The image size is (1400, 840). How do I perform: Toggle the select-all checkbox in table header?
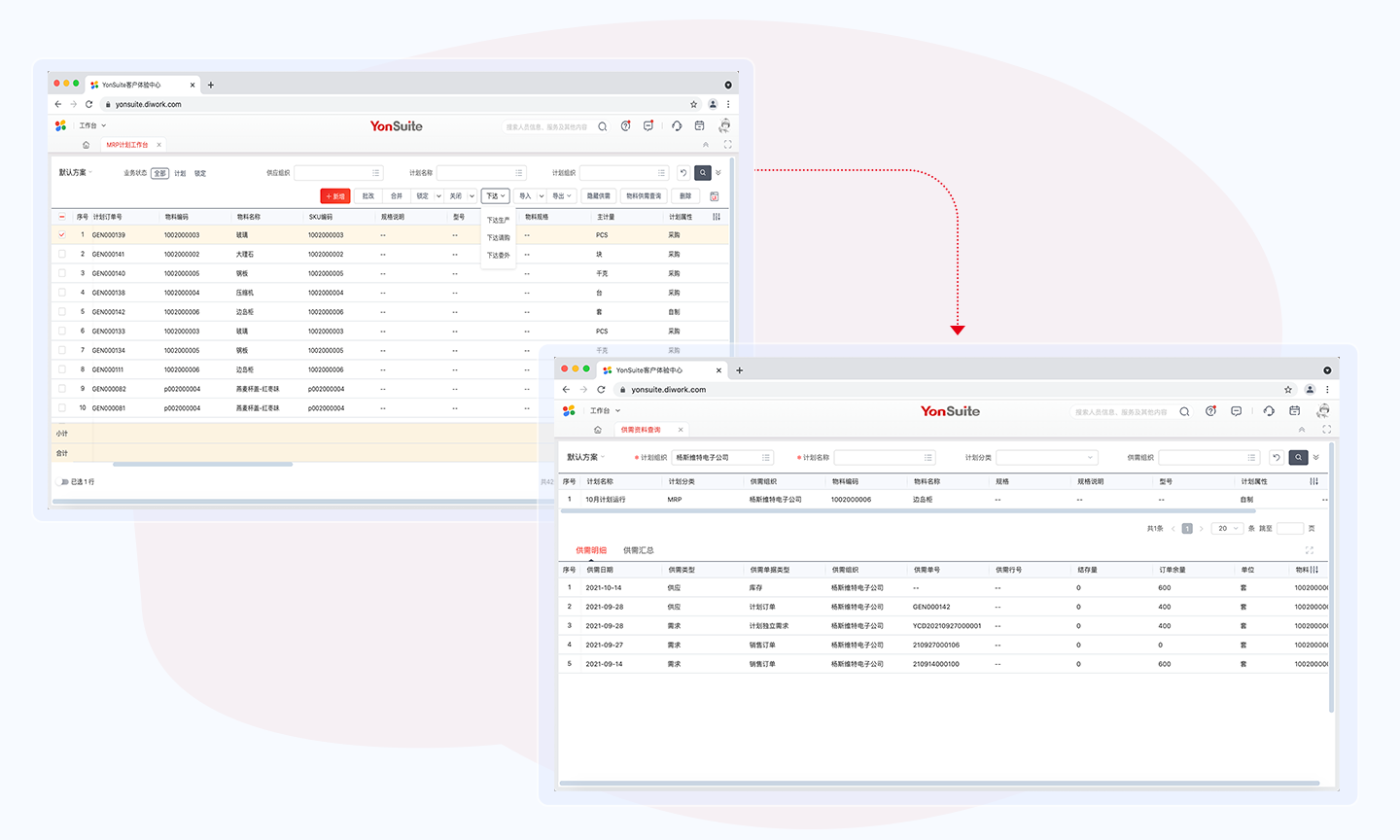62,217
